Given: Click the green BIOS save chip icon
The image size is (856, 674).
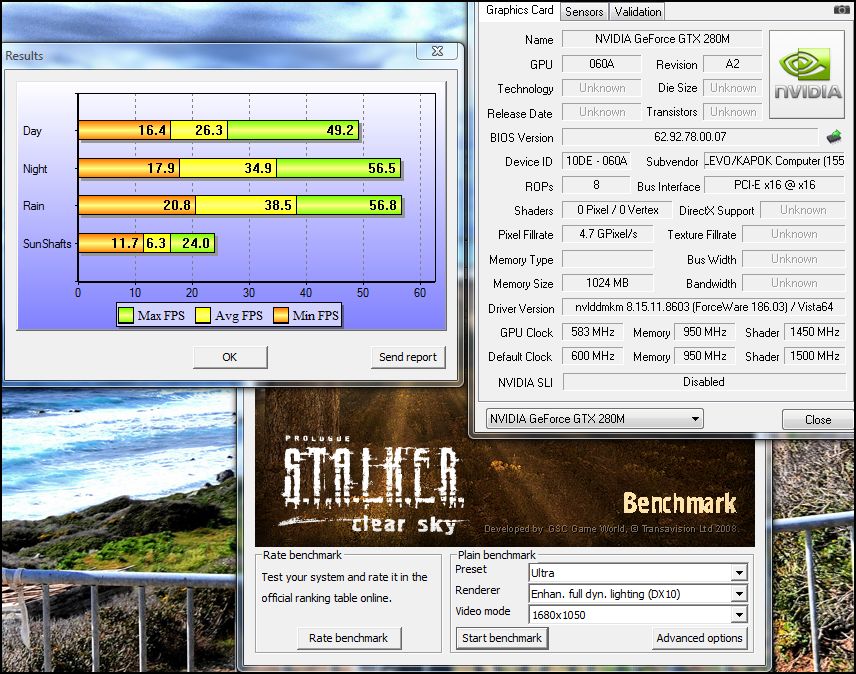Looking at the screenshot, I should pyautogui.click(x=833, y=137).
